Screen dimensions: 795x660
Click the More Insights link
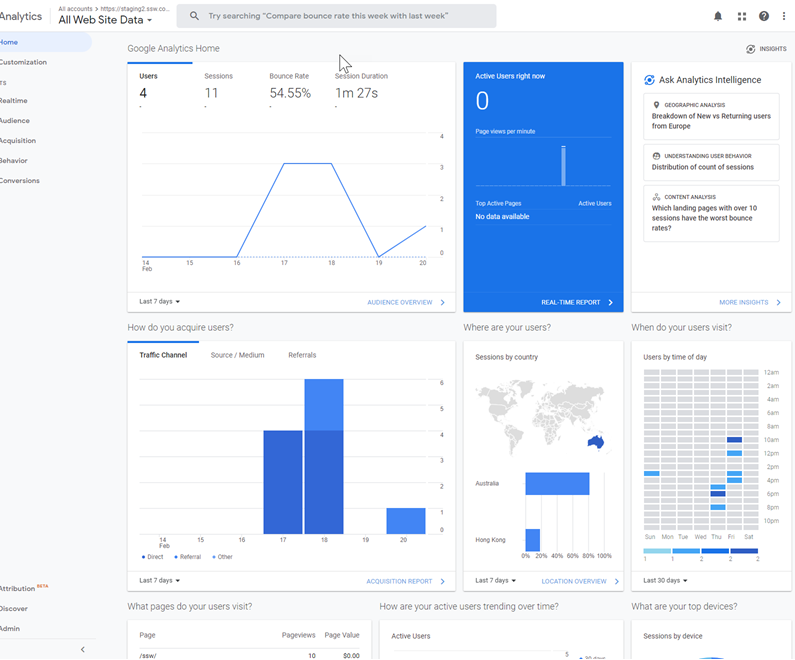coord(744,302)
